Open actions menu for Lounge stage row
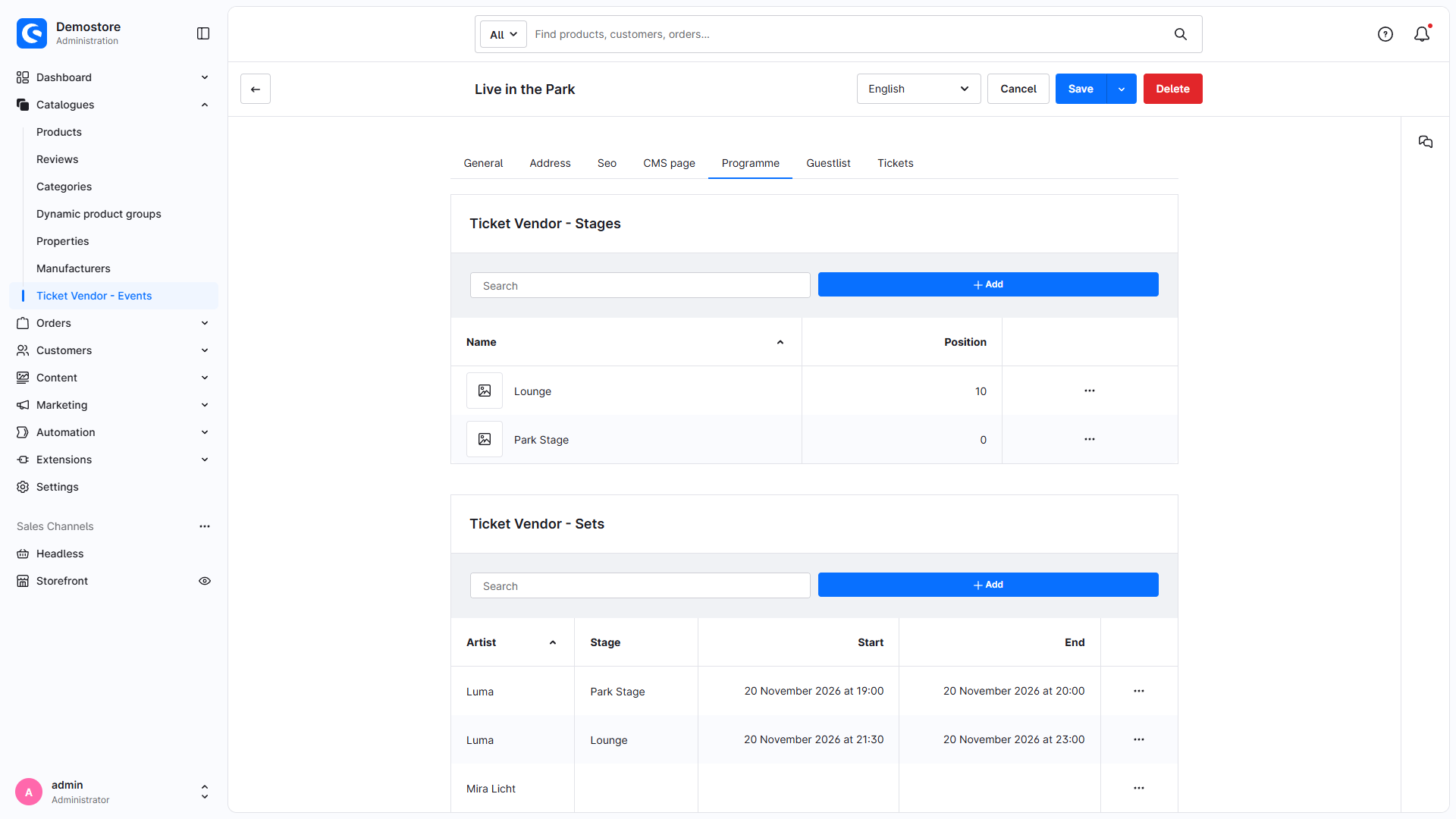Viewport: 1456px width, 819px height. [1090, 391]
